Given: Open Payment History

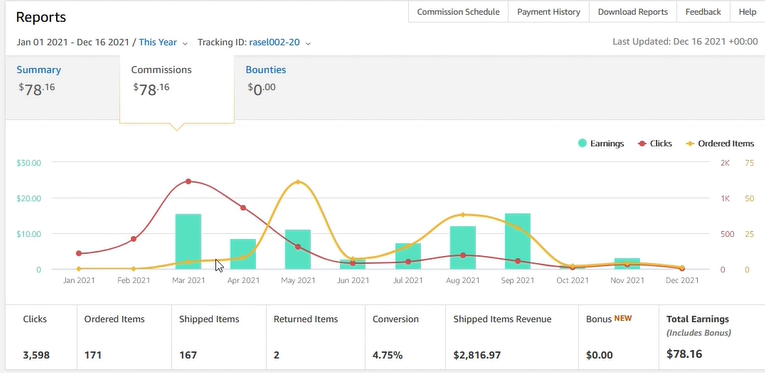Looking at the screenshot, I should click(x=548, y=12).
